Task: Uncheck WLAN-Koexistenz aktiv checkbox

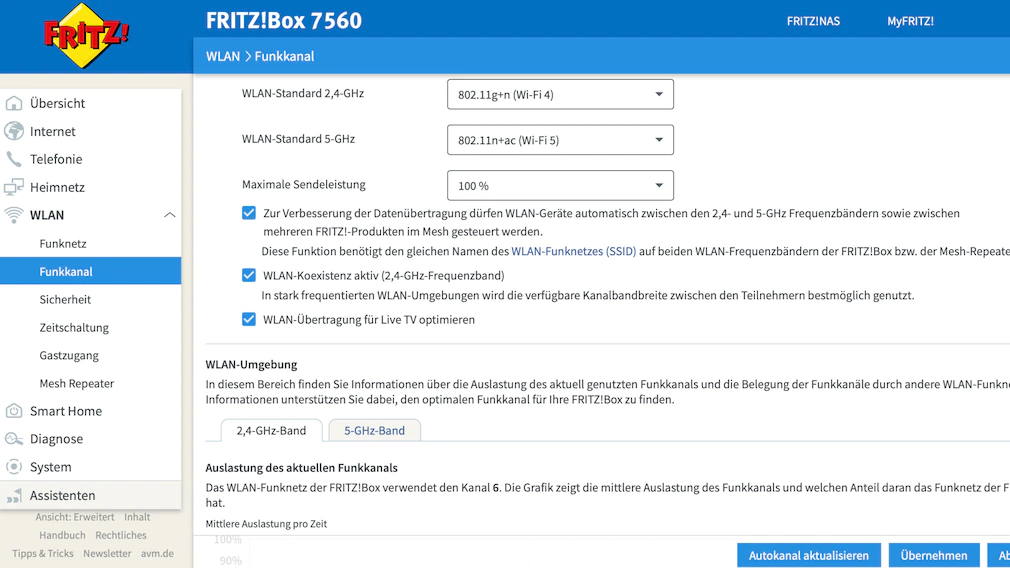Action: (249, 276)
